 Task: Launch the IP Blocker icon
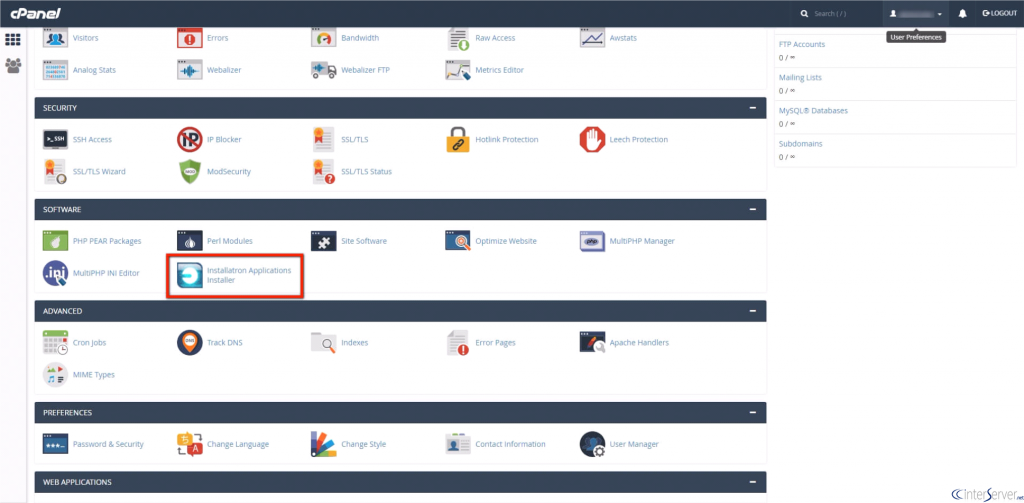(189, 139)
